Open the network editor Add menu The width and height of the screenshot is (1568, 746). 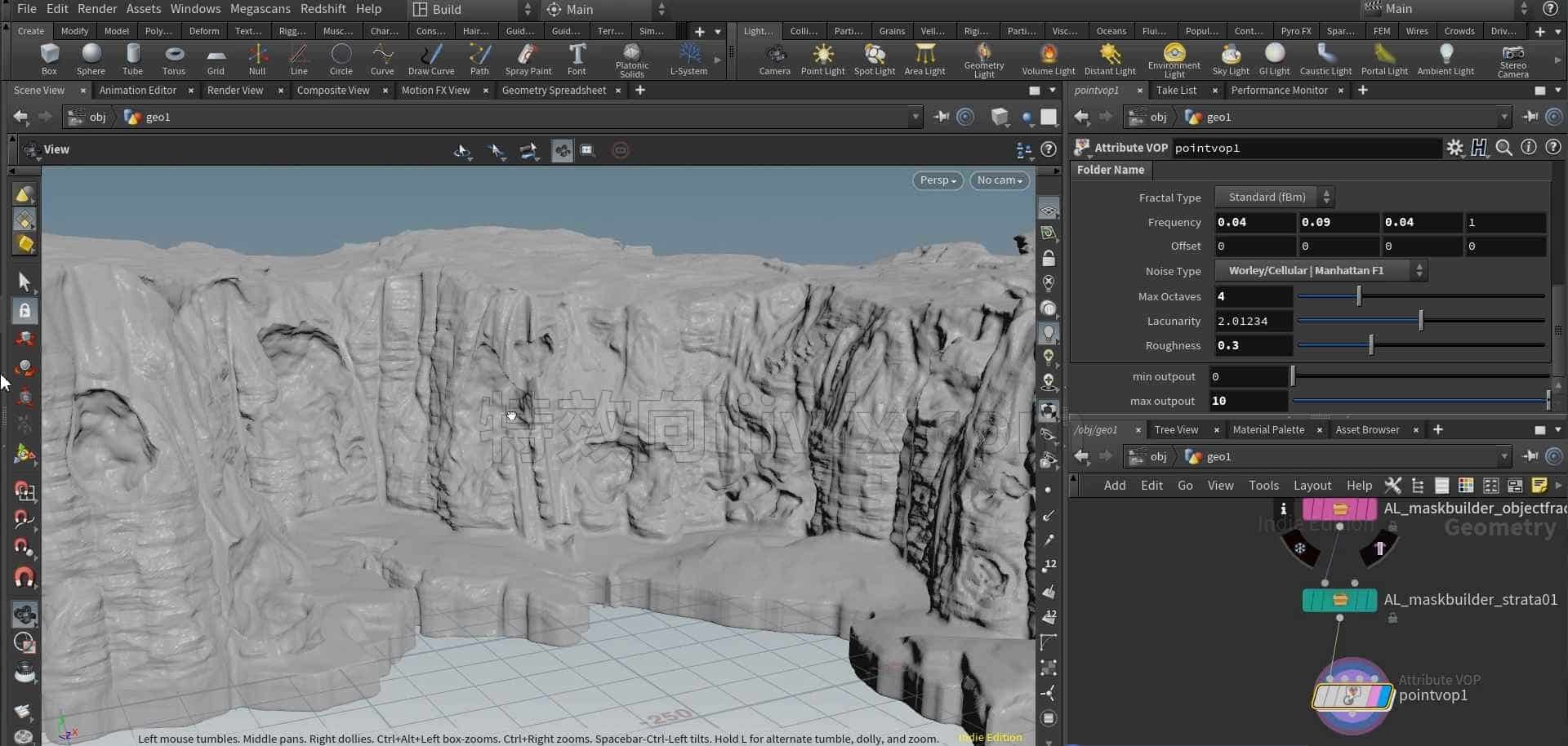(1114, 486)
